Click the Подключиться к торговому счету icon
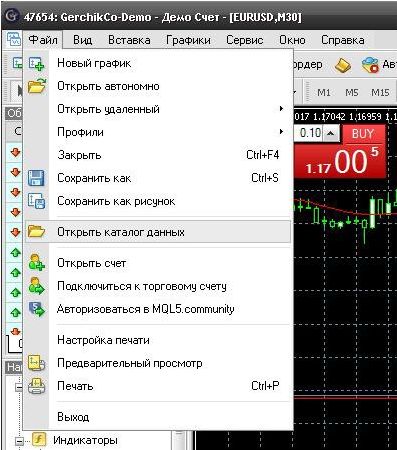Screen dimensions: 397x450 click(x=36, y=286)
